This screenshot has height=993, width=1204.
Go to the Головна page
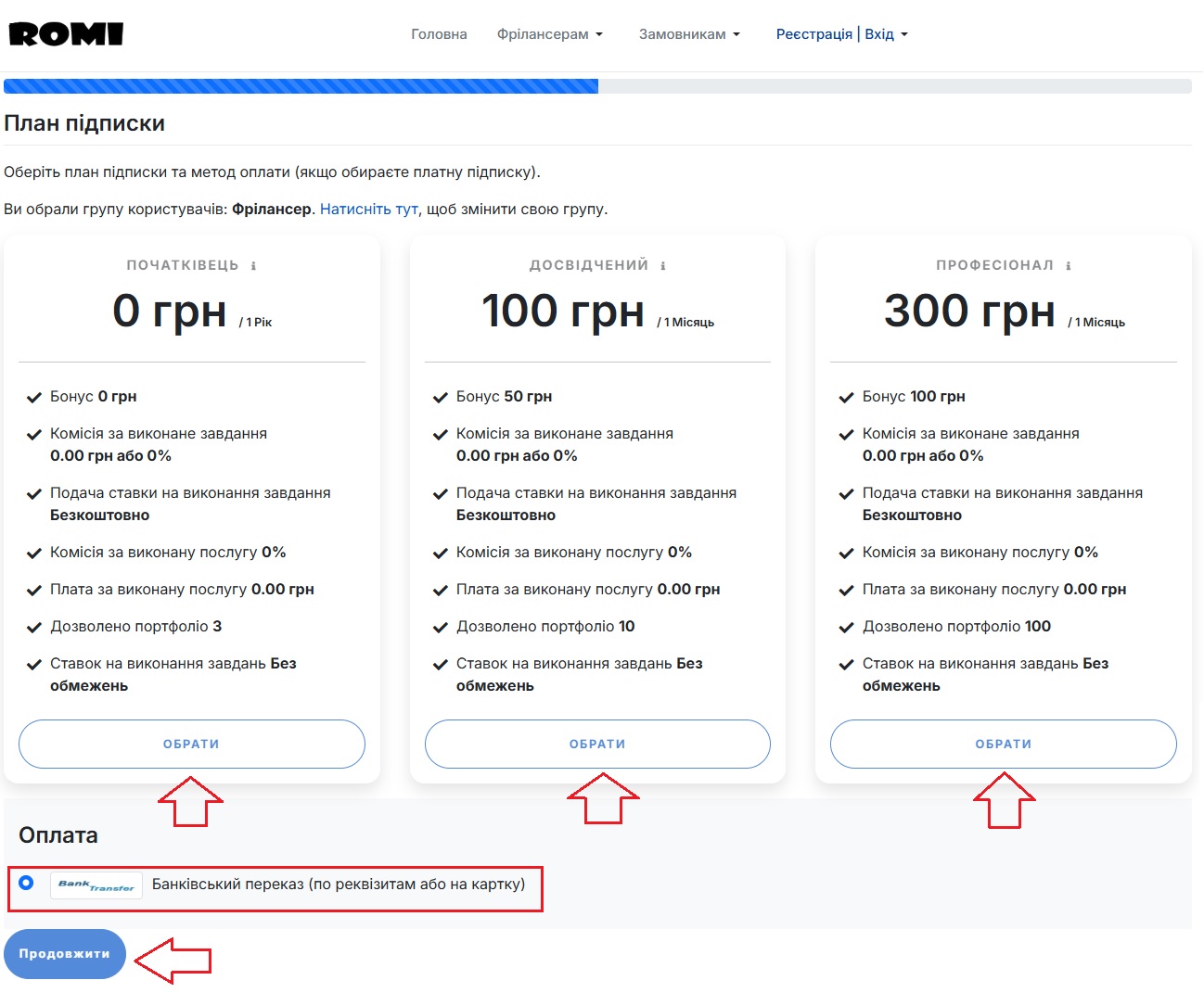[x=439, y=34]
